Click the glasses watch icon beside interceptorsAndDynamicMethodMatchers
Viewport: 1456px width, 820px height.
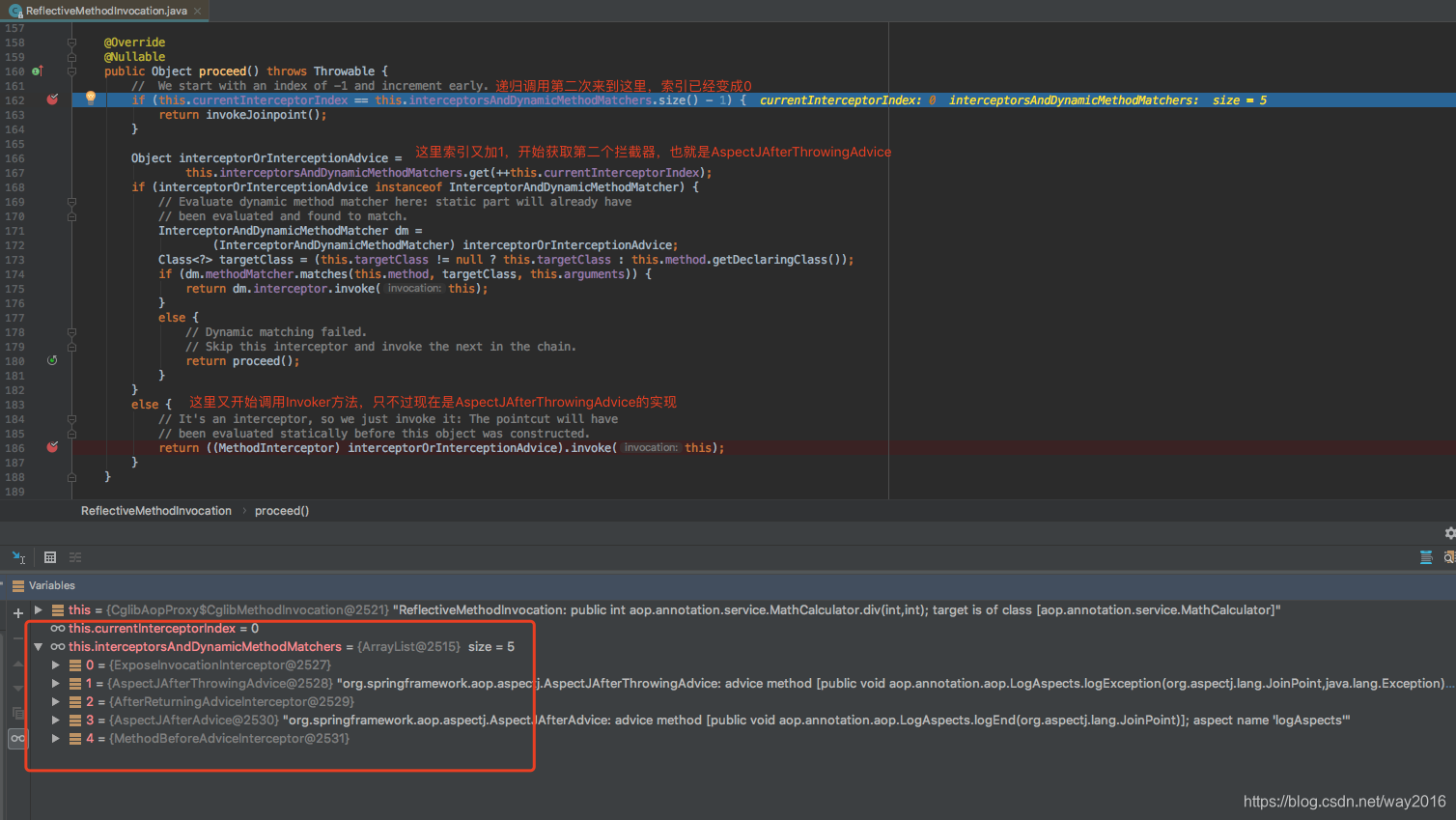click(x=58, y=646)
